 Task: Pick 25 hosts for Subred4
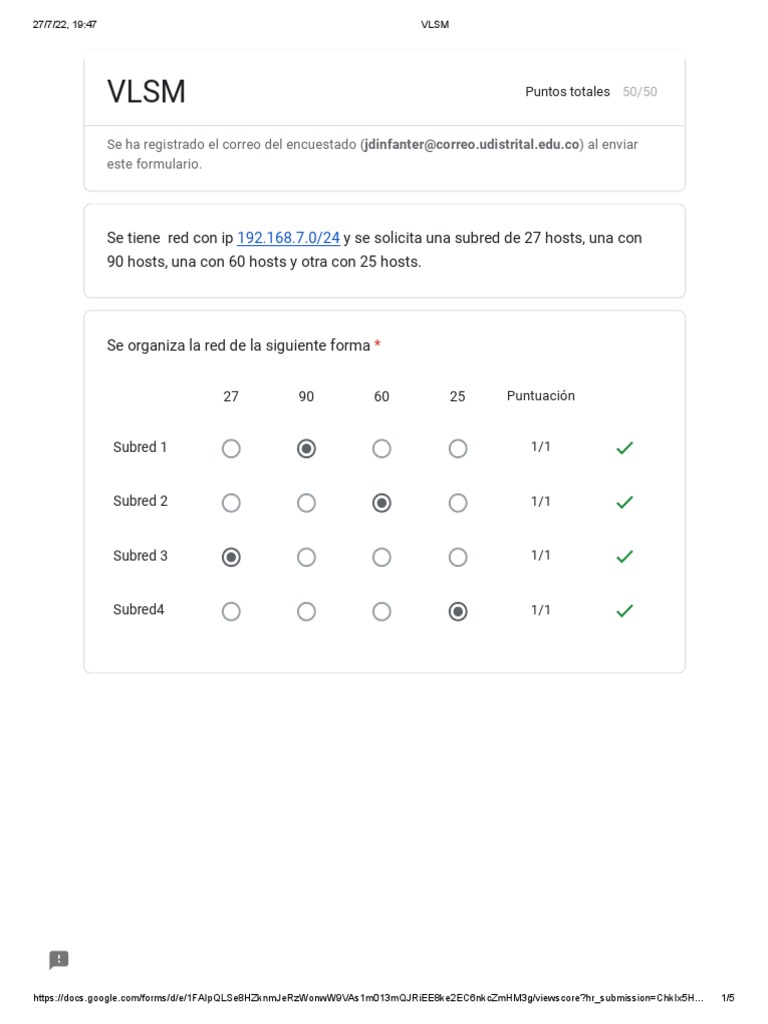tap(458, 611)
